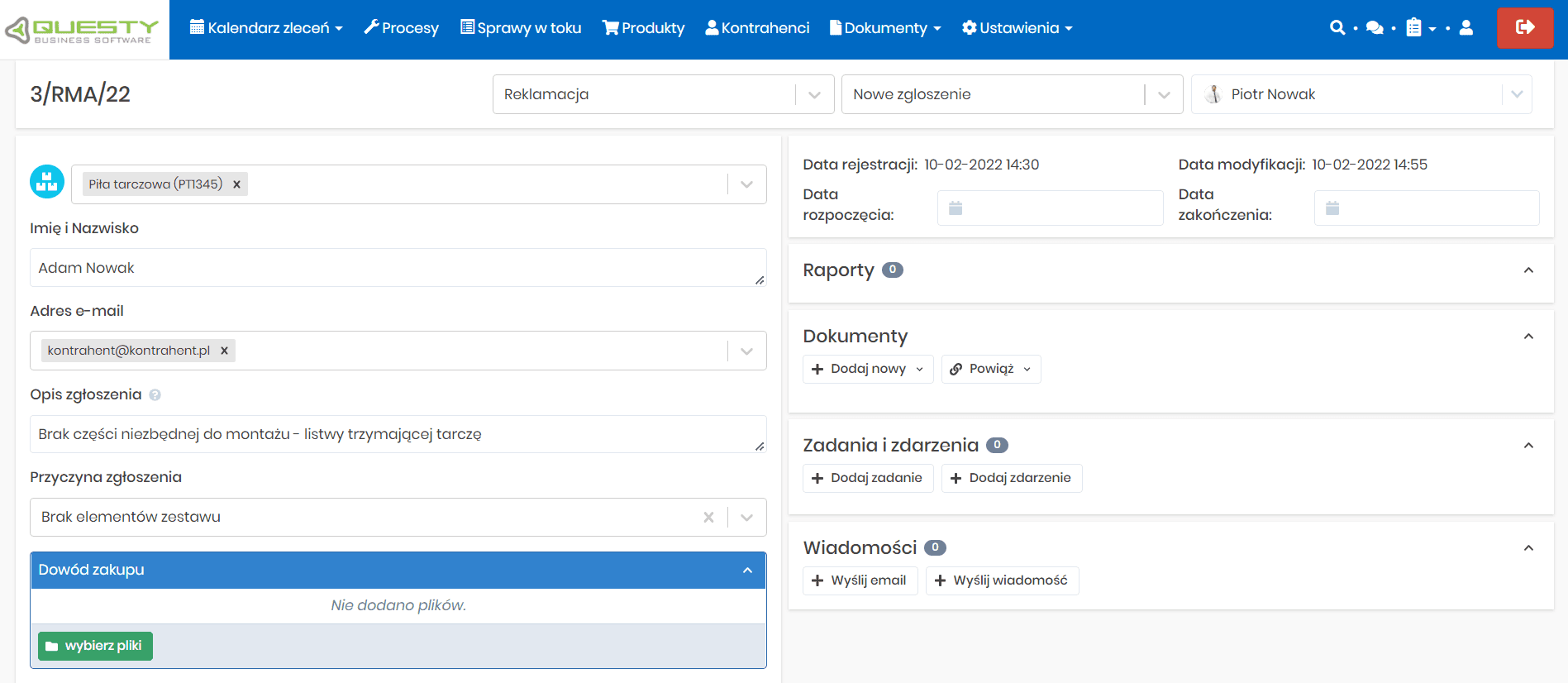Click the Zadania i zdarzenia count badge
1568x683 pixels.
click(x=997, y=445)
